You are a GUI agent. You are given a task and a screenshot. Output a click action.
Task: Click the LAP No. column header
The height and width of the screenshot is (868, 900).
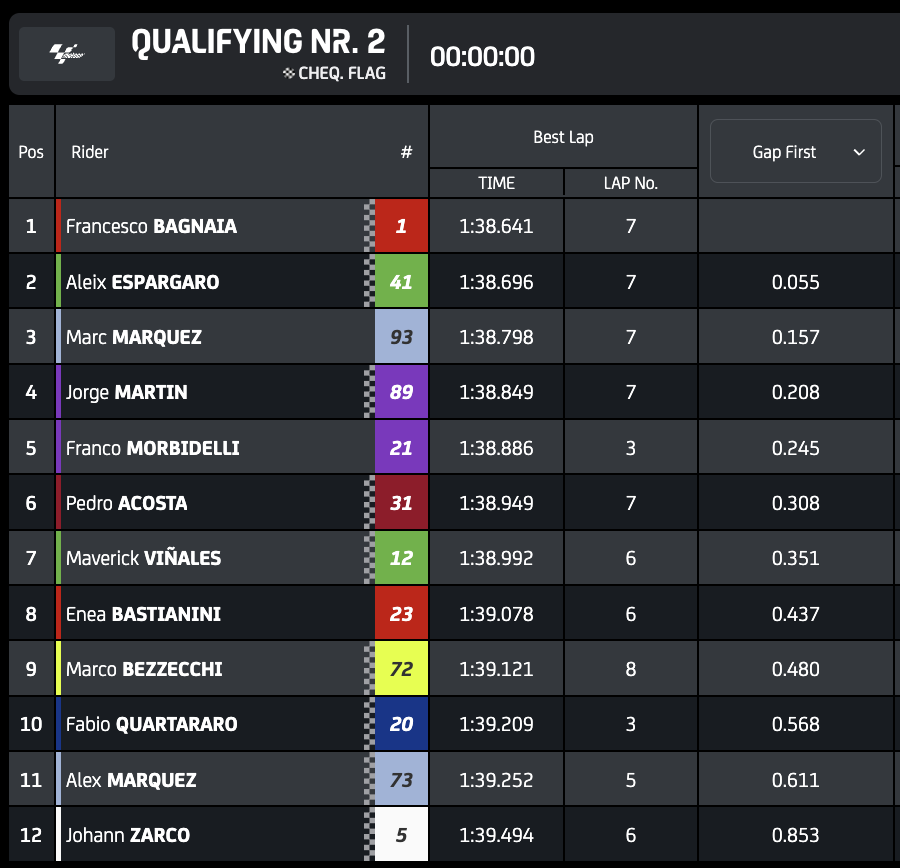(x=630, y=183)
